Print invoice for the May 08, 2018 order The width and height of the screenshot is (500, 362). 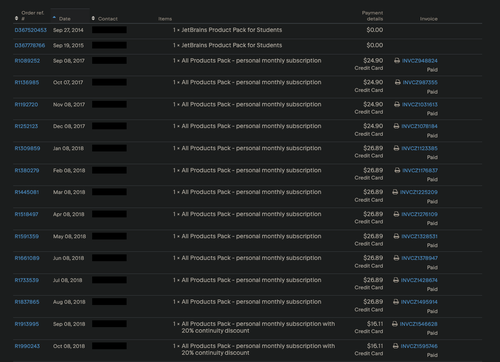(396, 236)
